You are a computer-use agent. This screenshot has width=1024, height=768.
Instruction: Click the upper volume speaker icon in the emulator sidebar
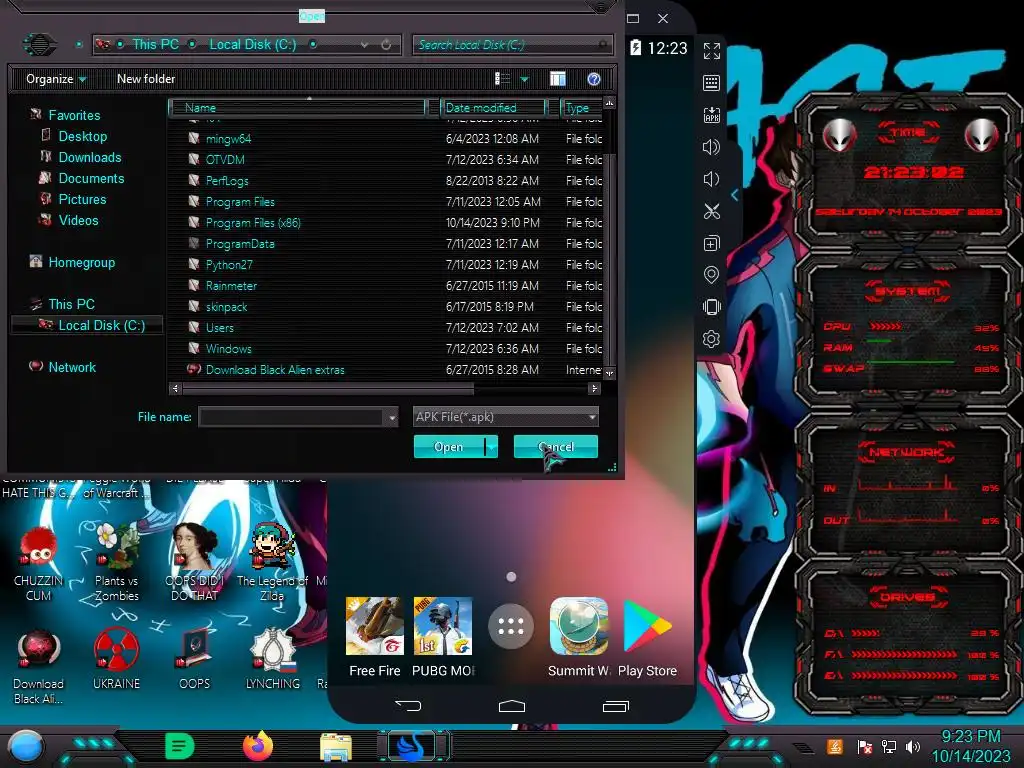pos(712,147)
